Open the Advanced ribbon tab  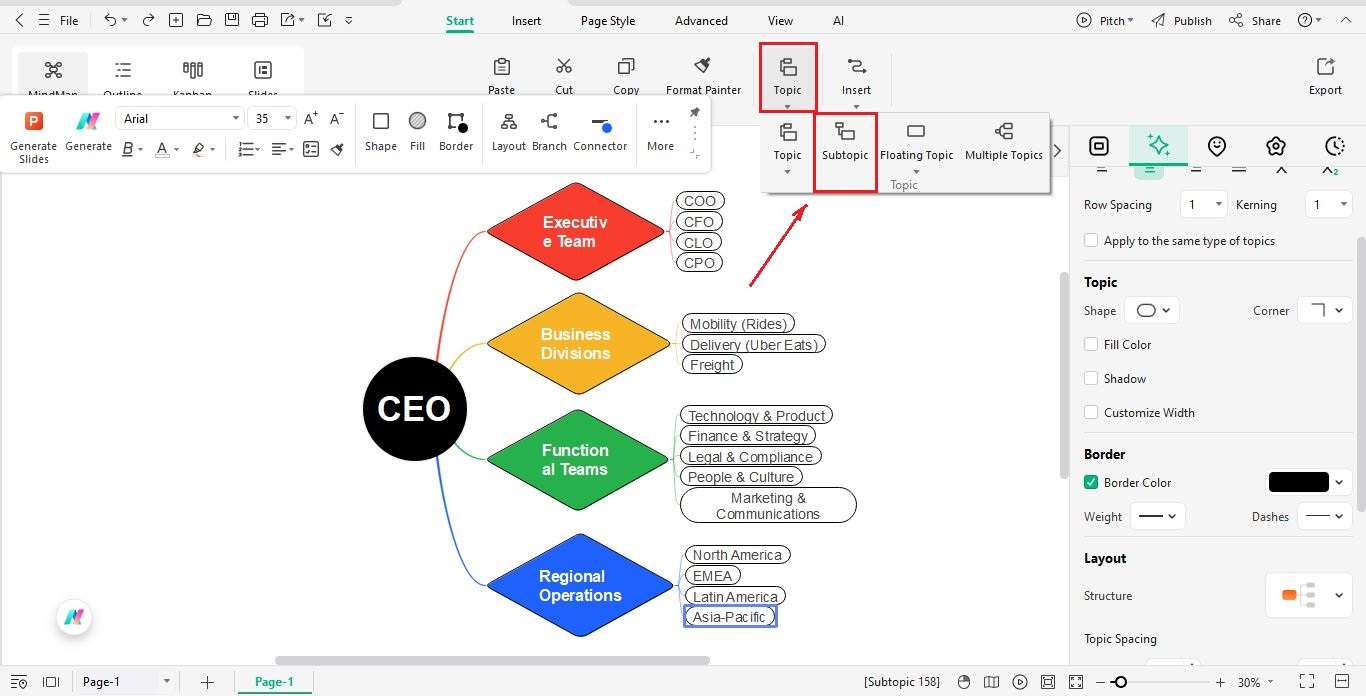[x=701, y=20]
